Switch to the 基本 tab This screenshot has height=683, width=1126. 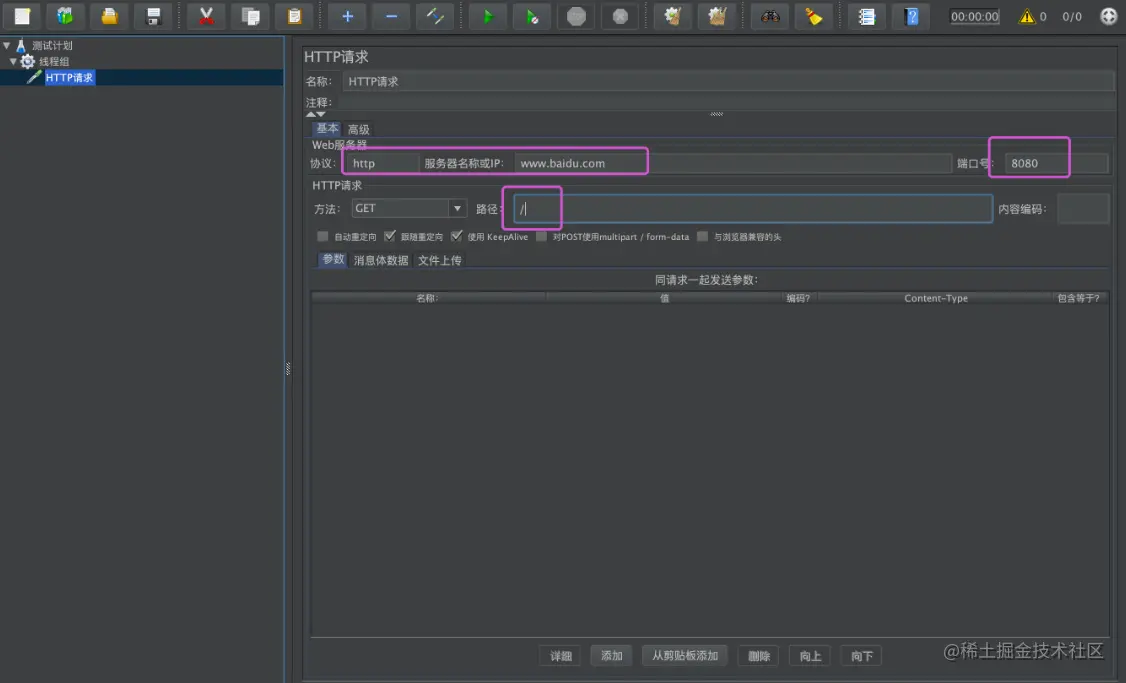(327, 129)
